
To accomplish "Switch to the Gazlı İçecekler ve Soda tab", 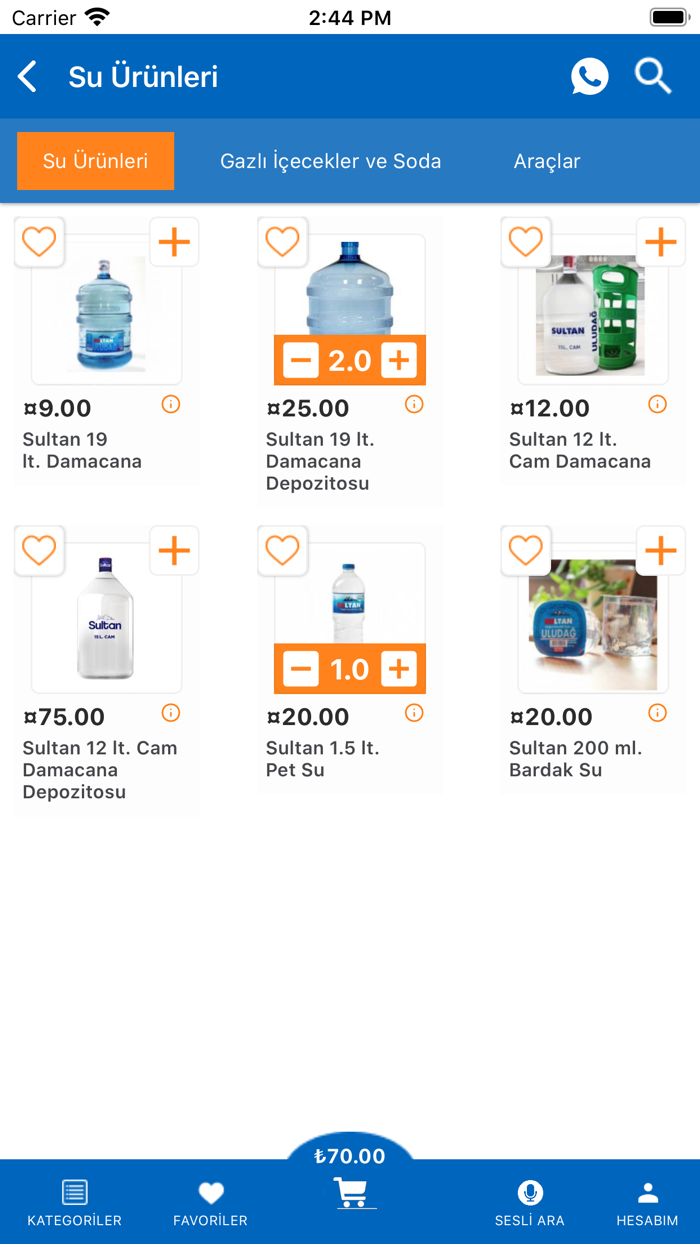I will click(329, 160).
